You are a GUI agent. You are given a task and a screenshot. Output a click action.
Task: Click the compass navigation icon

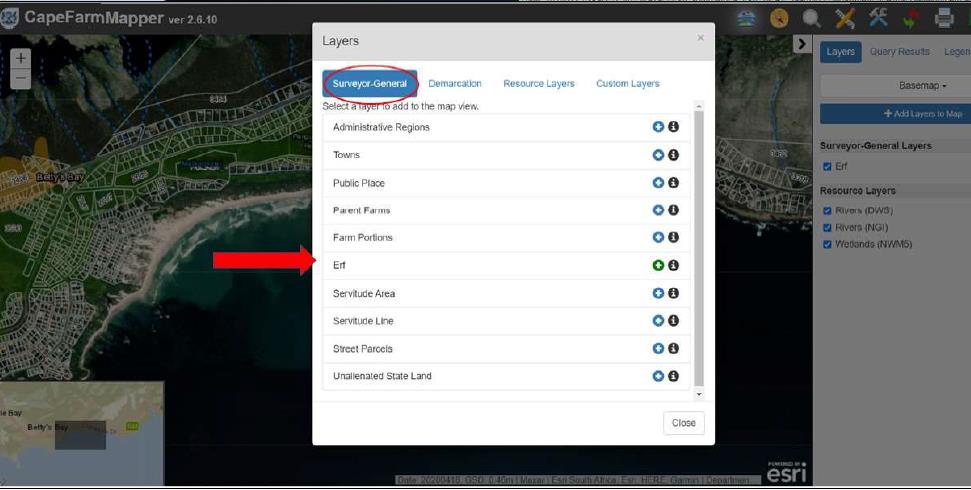click(x=779, y=18)
